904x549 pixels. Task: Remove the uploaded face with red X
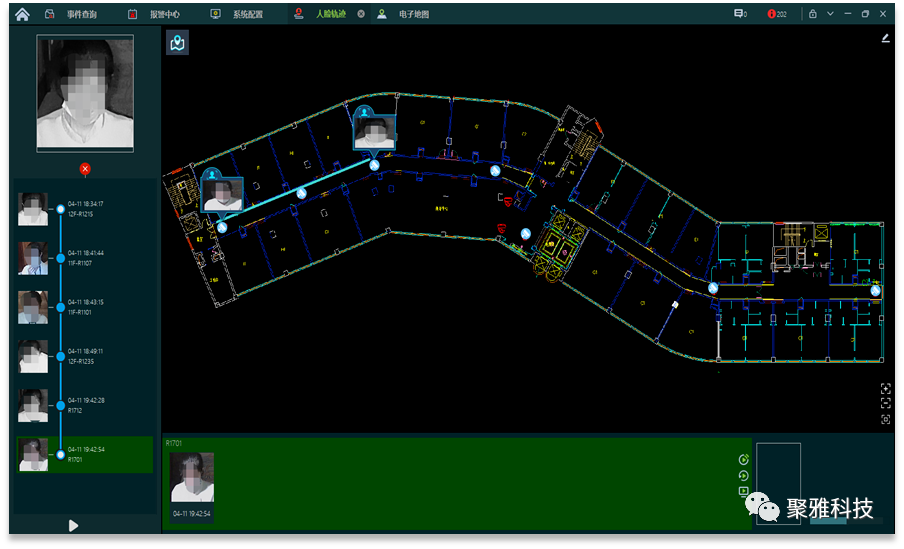(x=85, y=168)
